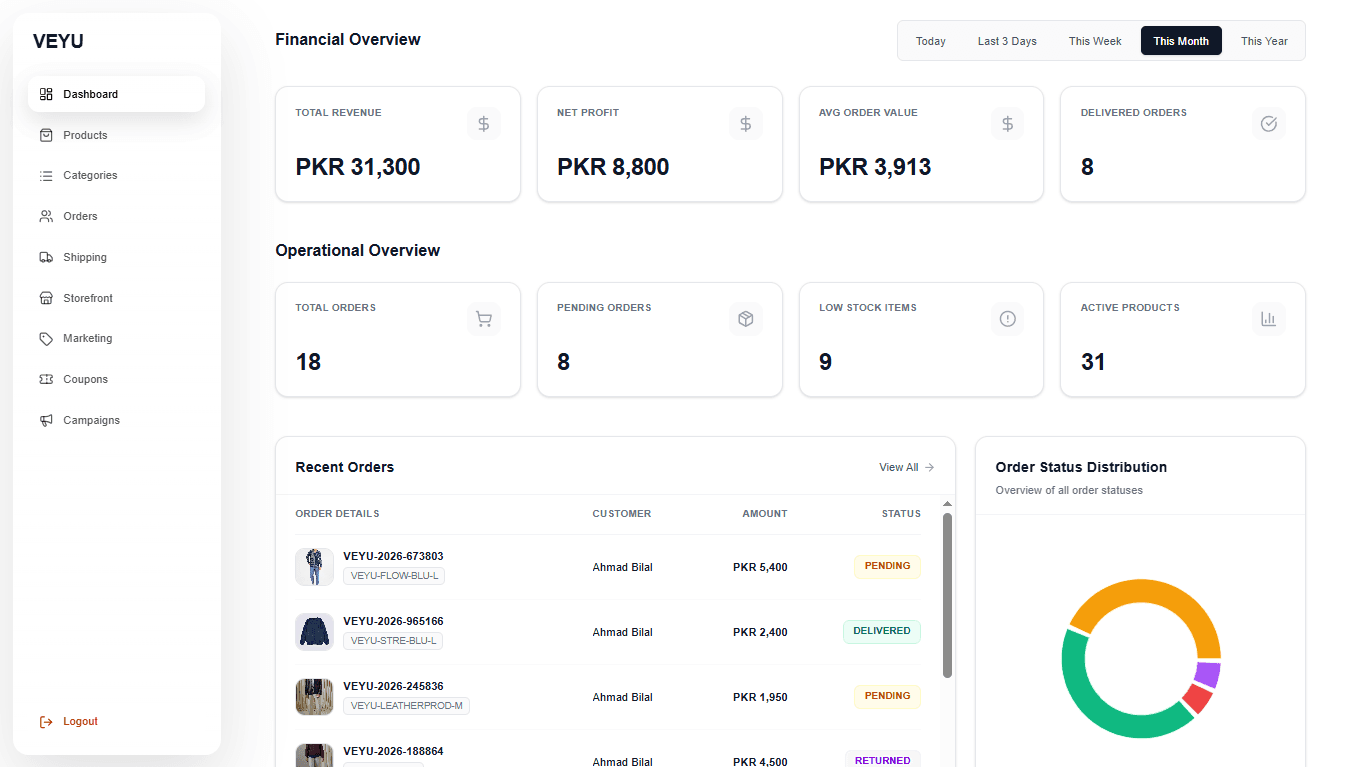
Task: Open the thumbnail of order VEYU-2026-965166
Action: point(314,632)
